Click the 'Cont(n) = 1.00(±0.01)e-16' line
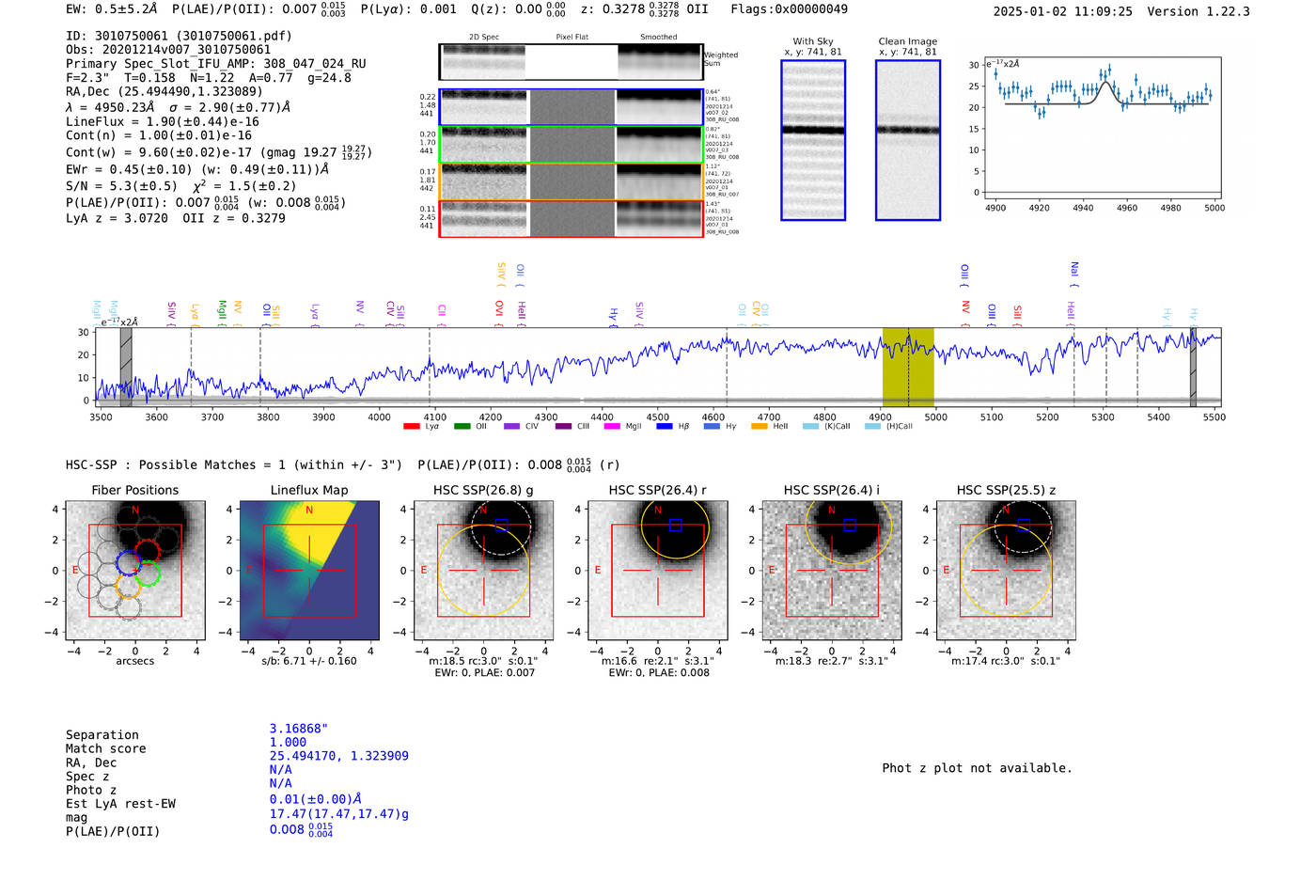This screenshot has height=896, width=1316. point(159,135)
